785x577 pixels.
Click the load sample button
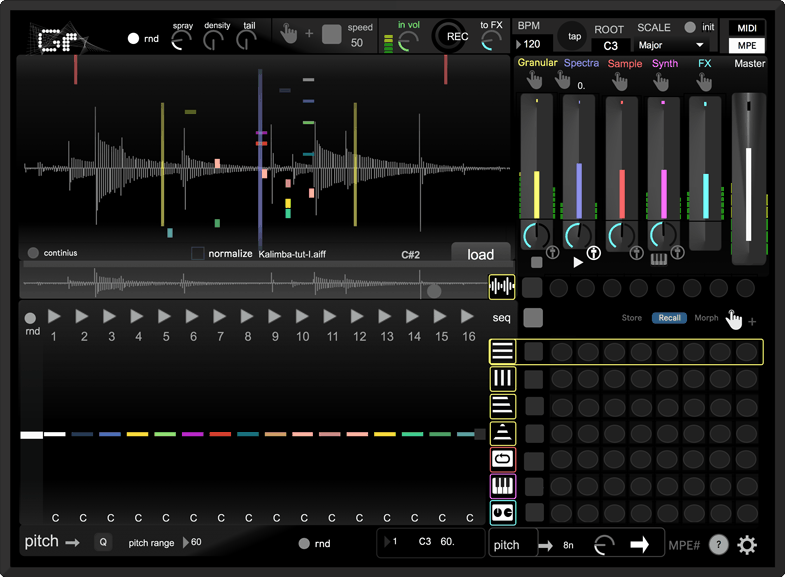480,254
